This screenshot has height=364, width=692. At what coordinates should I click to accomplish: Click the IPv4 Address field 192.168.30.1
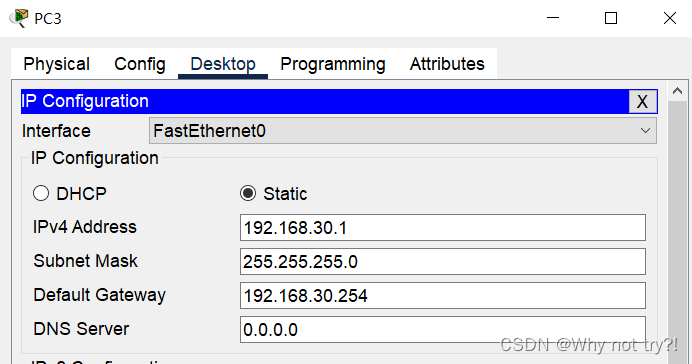443,228
